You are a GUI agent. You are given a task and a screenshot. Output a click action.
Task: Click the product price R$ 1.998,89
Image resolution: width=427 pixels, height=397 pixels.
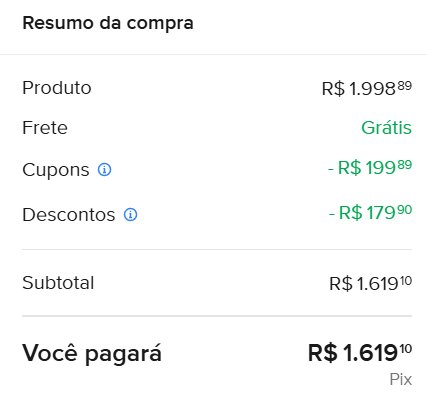(367, 89)
